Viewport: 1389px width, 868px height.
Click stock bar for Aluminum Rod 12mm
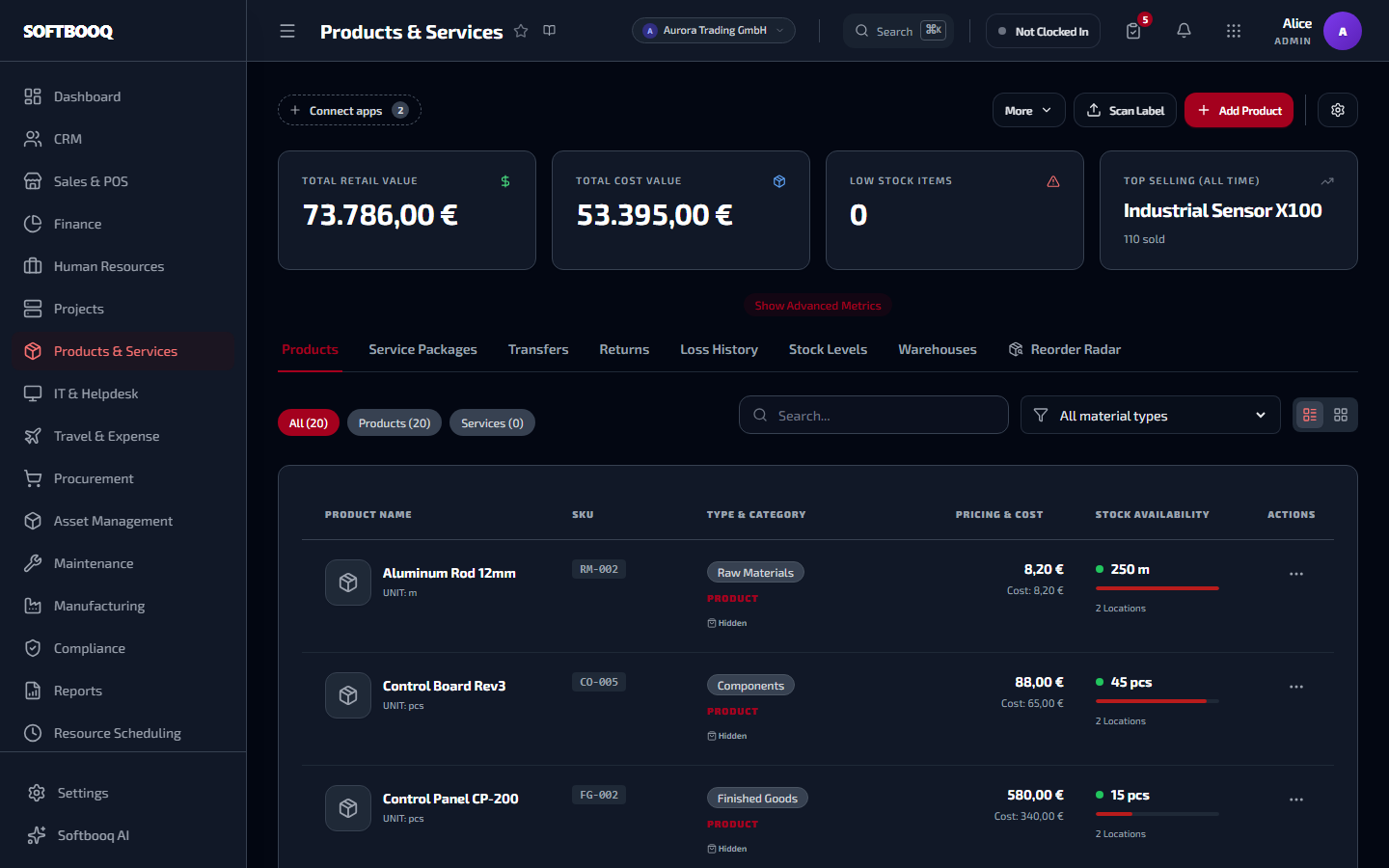click(1157, 588)
